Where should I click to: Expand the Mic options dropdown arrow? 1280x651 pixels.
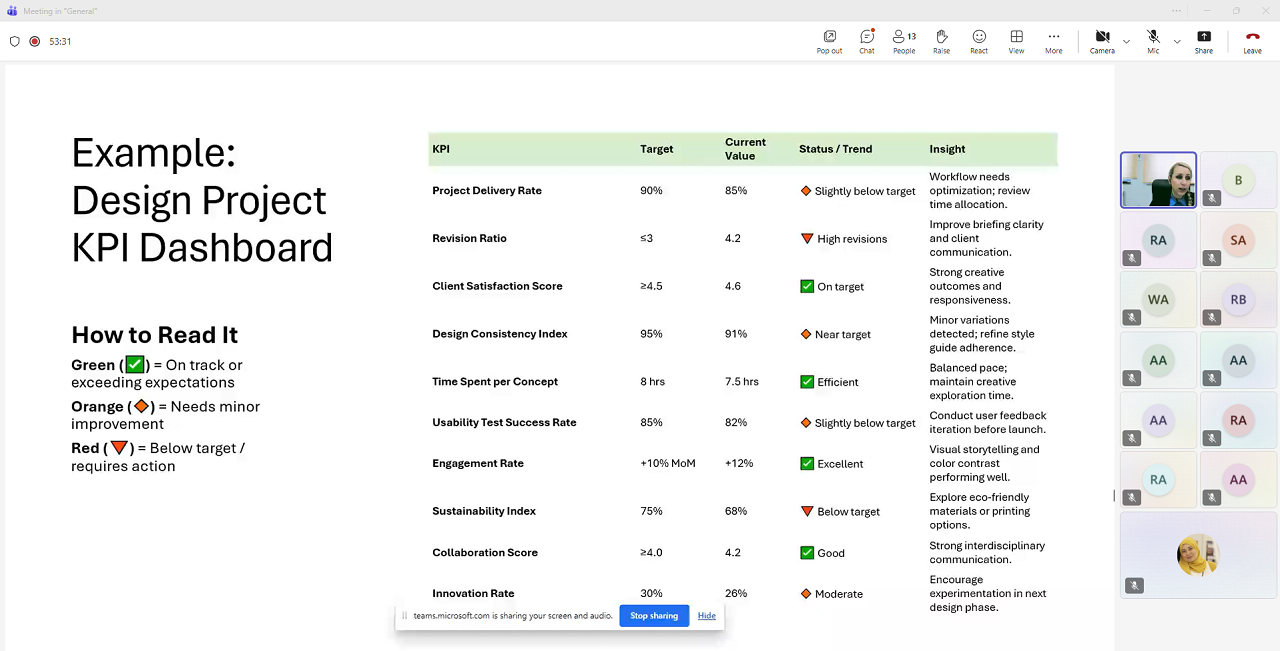click(1177, 42)
